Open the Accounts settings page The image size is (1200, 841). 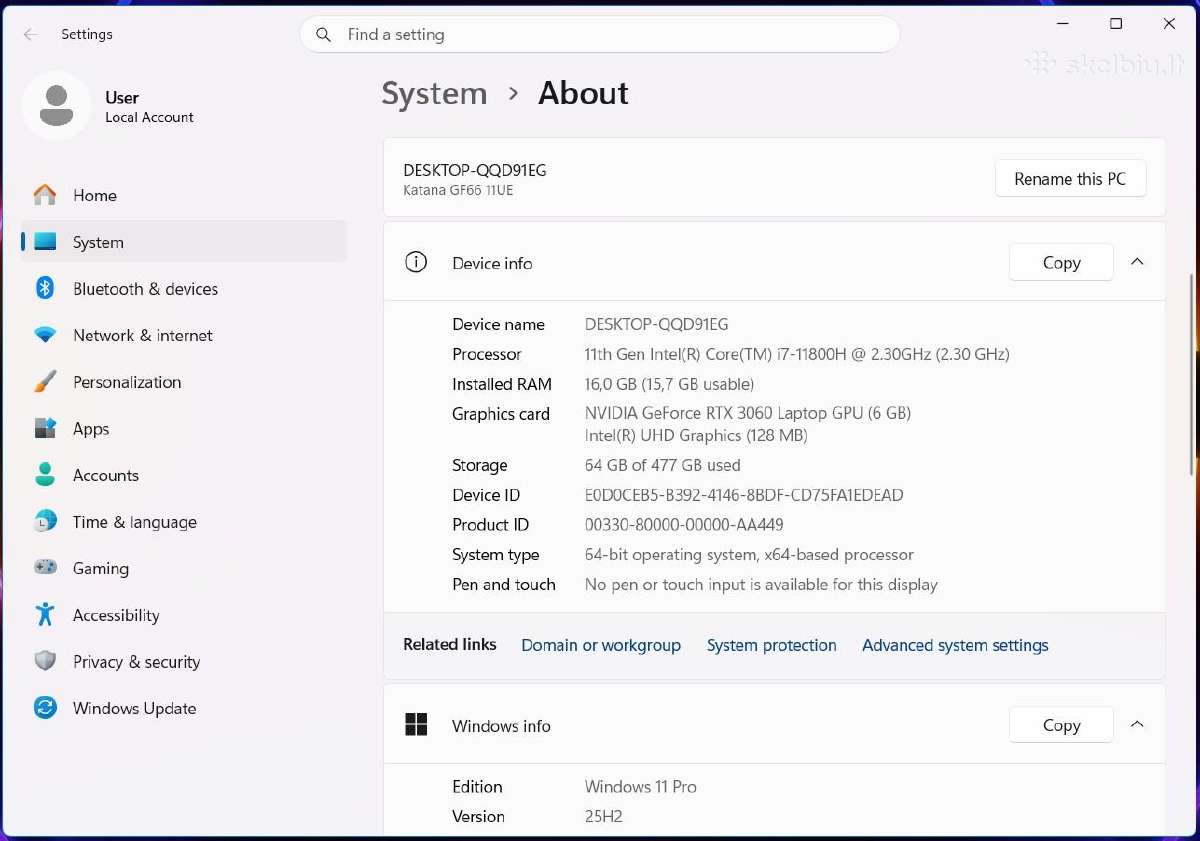click(184, 475)
